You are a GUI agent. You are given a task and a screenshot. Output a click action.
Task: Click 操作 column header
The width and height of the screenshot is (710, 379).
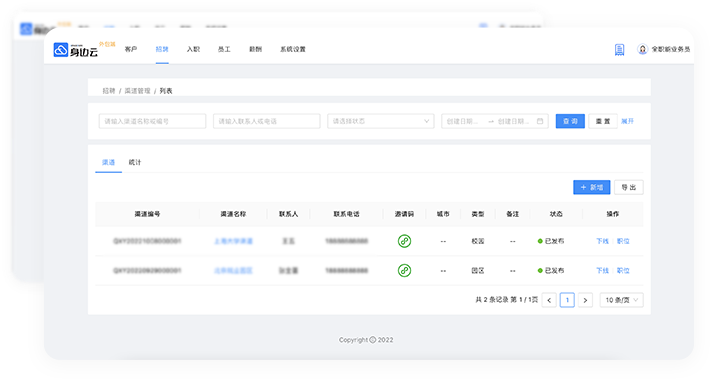pyautogui.click(x=613, y=214)
